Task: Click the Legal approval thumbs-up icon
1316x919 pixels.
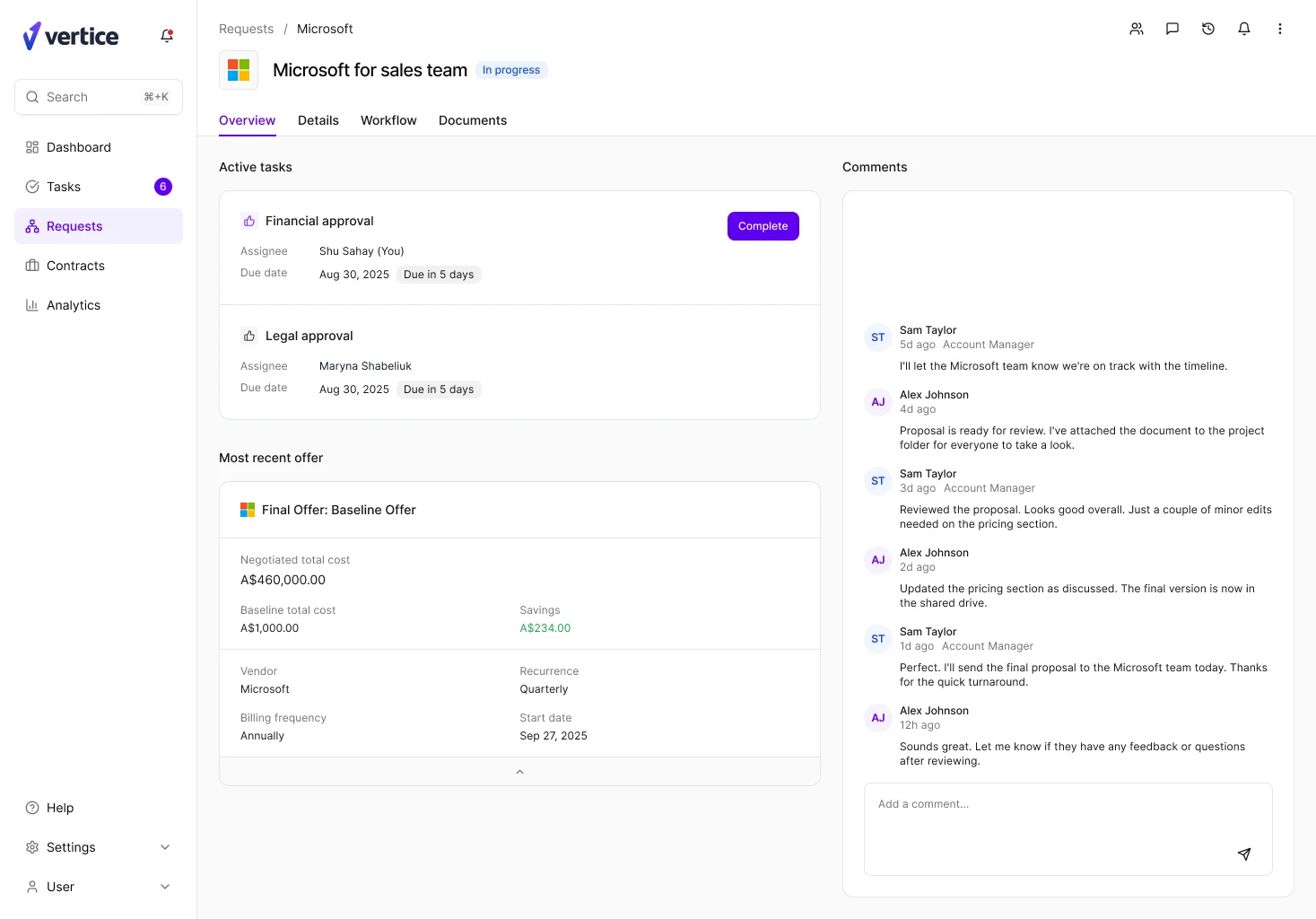Action: click(x=249, y=336)
